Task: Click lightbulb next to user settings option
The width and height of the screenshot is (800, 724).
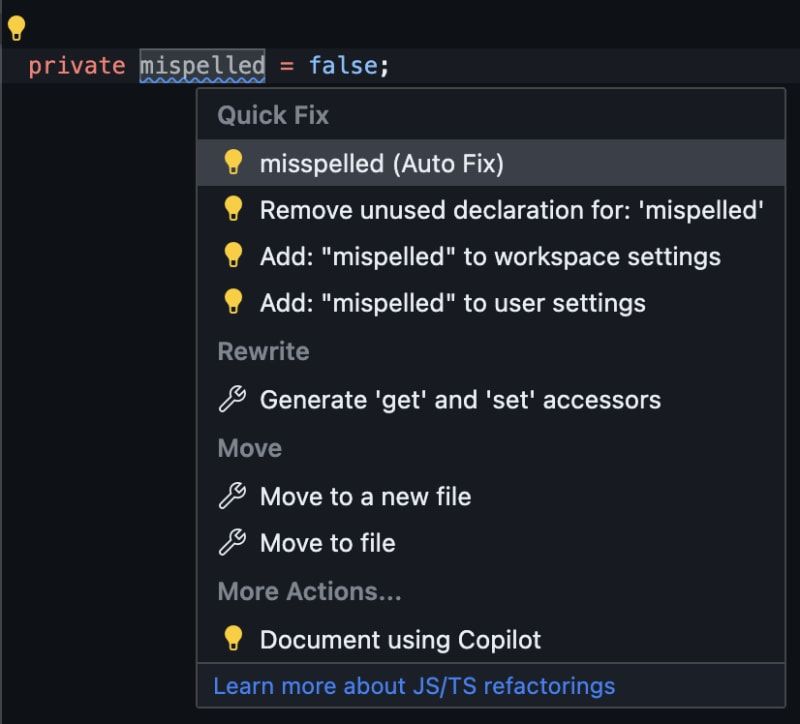Action: tap(233, 302)
